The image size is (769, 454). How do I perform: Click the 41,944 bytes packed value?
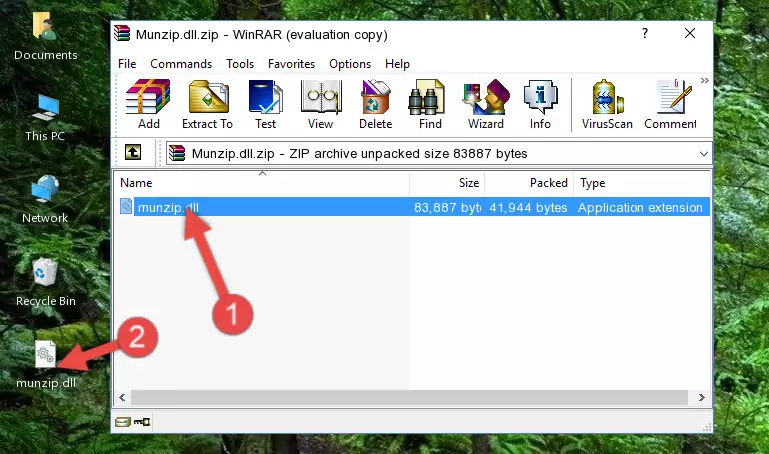click(528, 207)
